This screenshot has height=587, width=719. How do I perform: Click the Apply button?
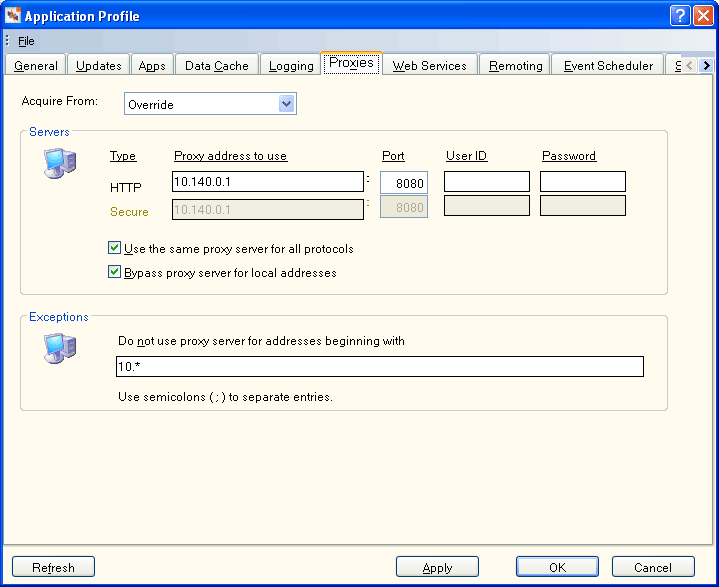point(437,567)
